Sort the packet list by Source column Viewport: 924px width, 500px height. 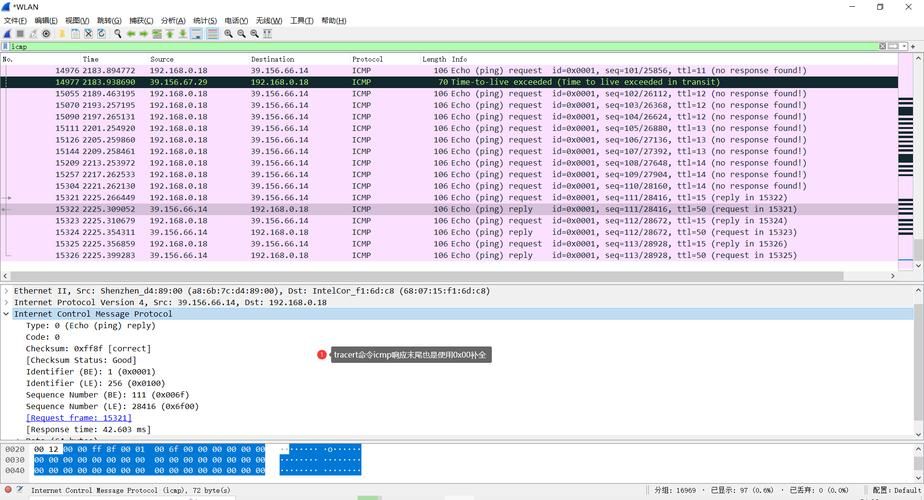coord(161,59)
